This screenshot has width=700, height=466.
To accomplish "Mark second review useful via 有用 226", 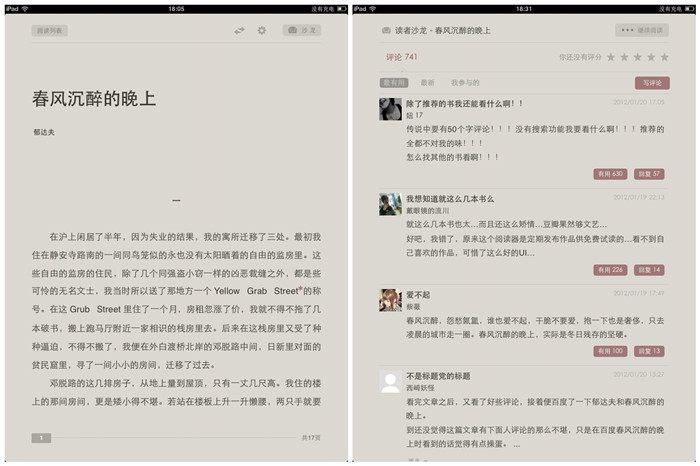I will tap(609, 270).
